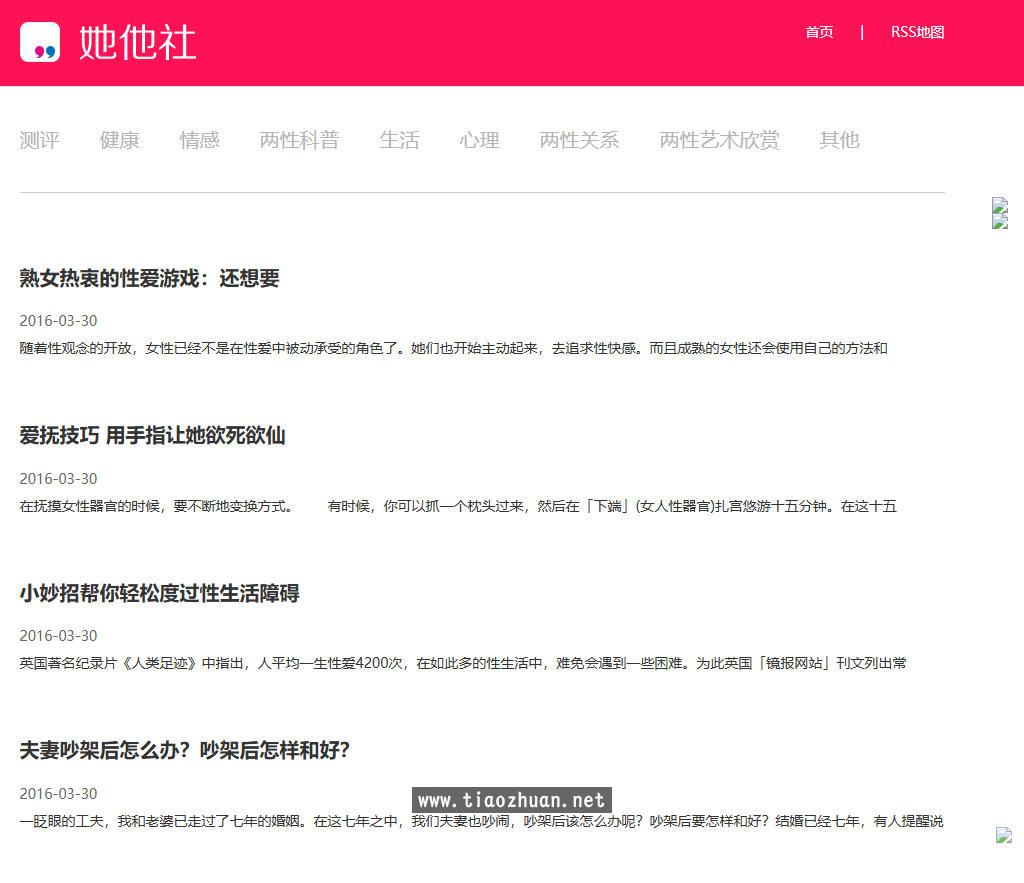This screenshot has width=1024, height=883.
Task: Select the 生活 category
Action: tap(399, 141)
